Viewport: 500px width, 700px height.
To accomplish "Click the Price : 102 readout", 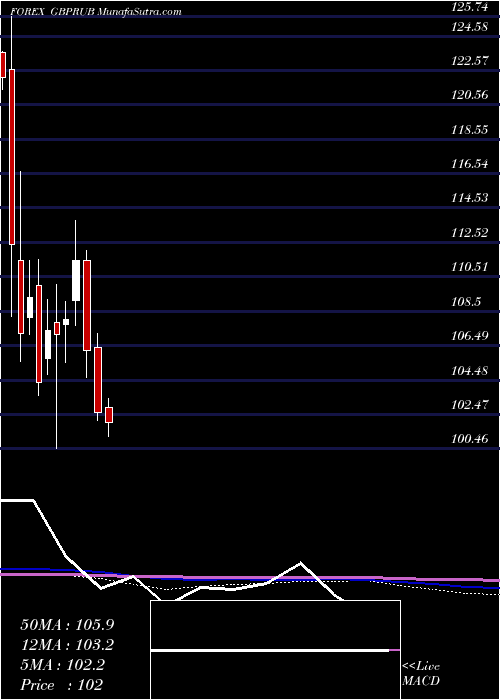I will click(x=62, y=685).
